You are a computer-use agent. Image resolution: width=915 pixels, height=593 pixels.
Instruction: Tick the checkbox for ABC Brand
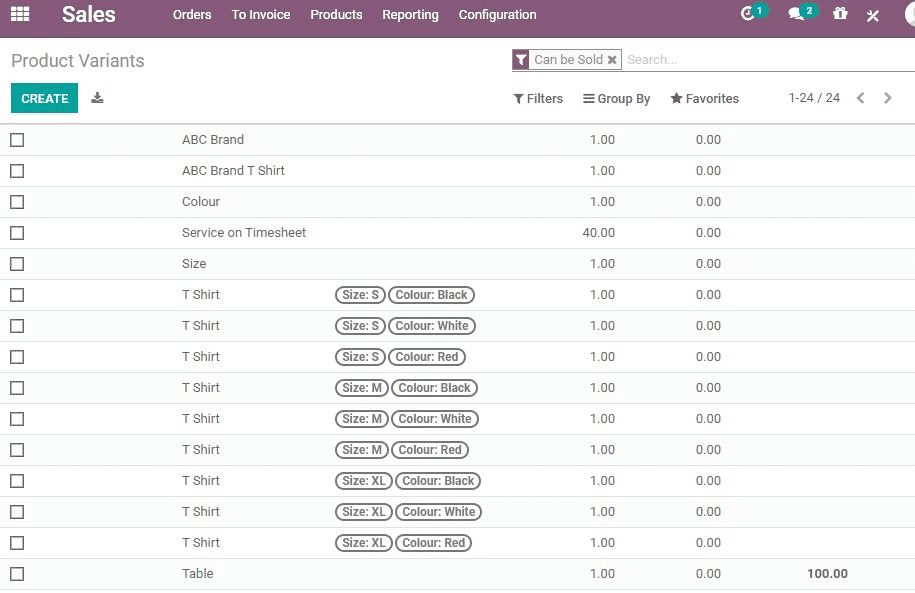pyautogui.click(x=17, y=140)
